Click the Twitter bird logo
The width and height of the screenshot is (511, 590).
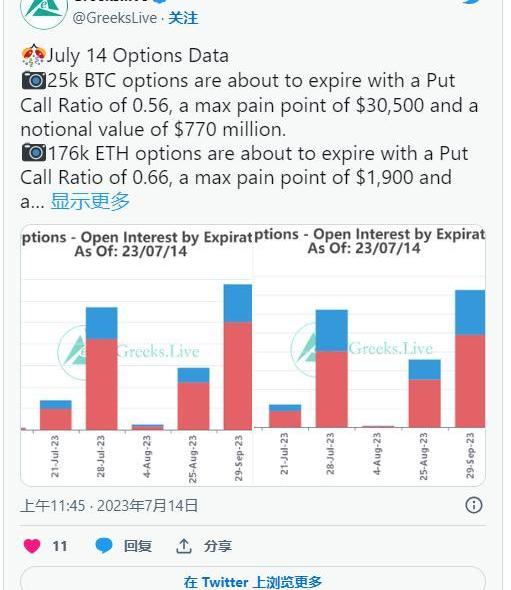click(x=473, y=2)
